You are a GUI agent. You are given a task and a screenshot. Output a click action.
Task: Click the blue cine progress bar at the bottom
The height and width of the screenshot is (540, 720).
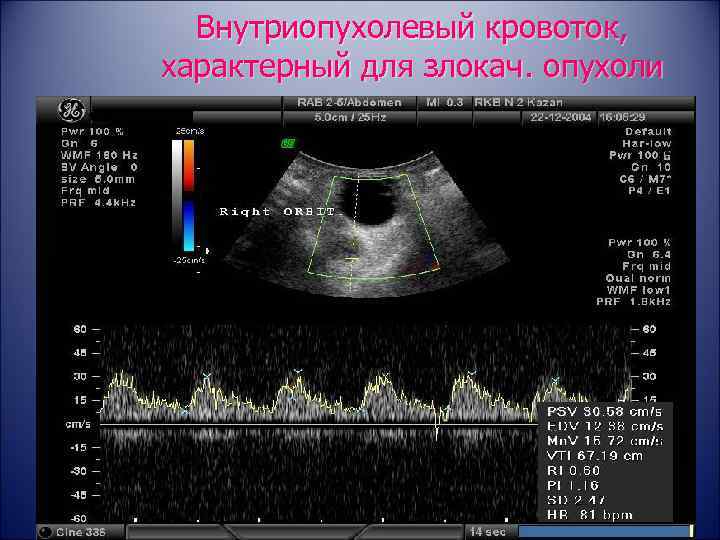tap(605, 532)
